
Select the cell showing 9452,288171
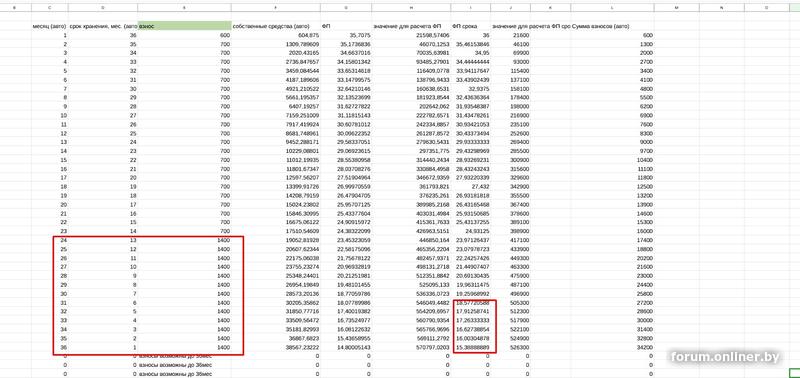tap(276, 143)
